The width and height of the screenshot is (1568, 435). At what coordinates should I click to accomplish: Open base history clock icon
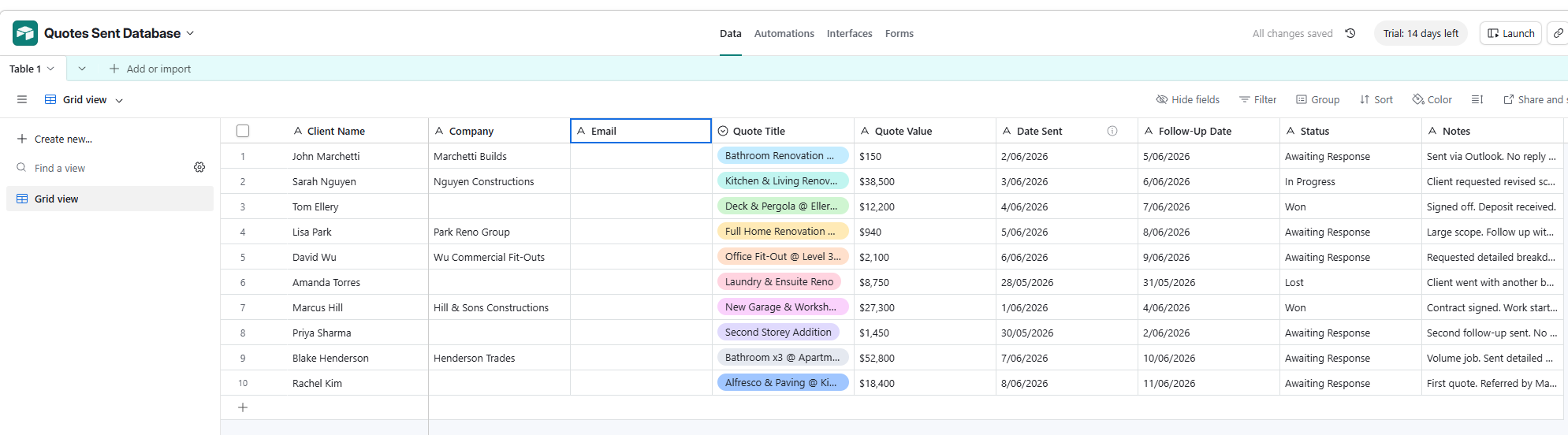pos(1350,33)
